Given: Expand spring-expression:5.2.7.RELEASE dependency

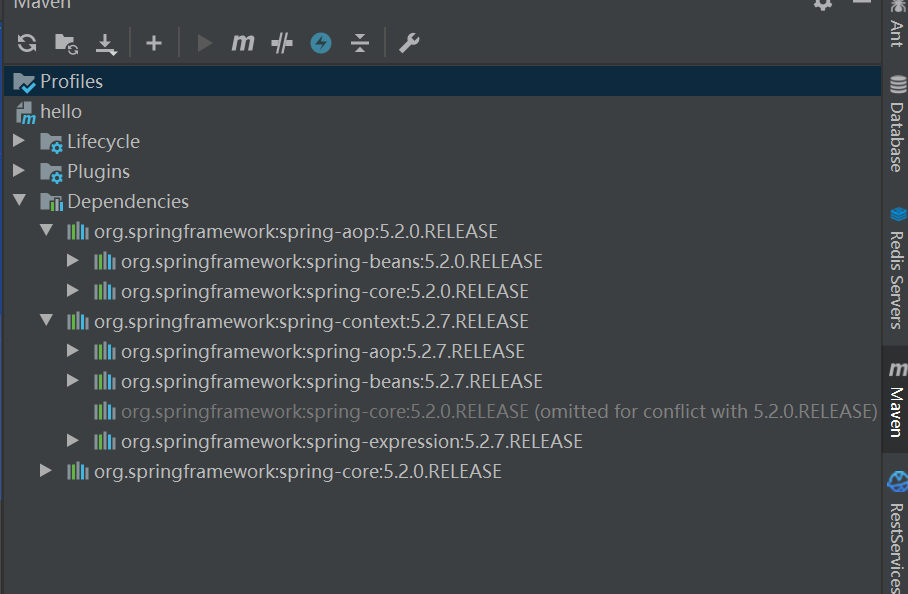Looking at the screenshot, I should (x=72, y=441).
